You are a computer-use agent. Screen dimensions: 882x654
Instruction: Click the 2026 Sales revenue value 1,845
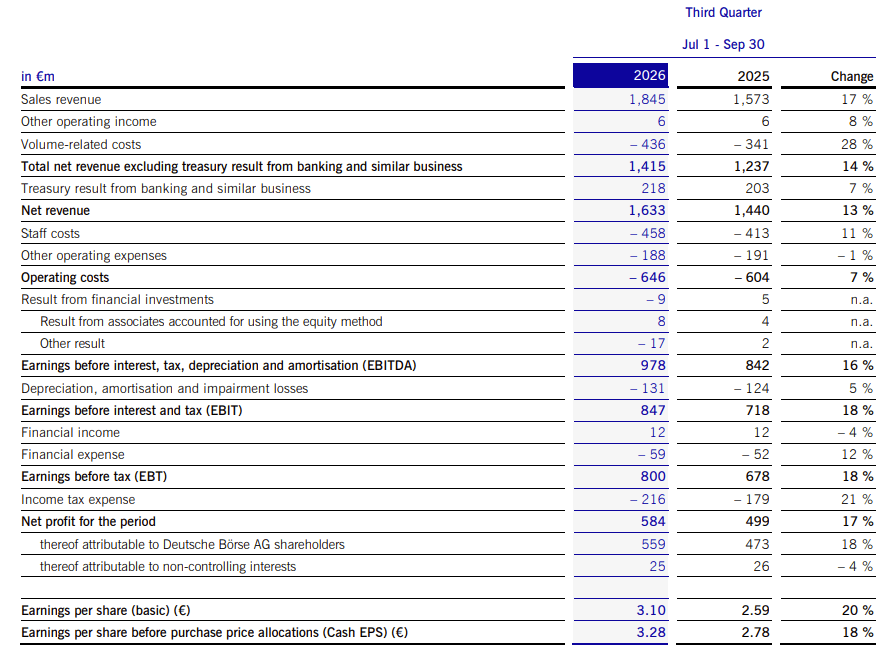647,100
